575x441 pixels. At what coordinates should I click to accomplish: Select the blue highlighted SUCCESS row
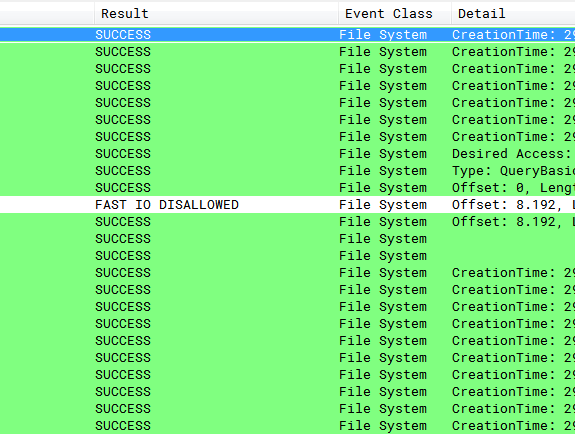point(288,35)
